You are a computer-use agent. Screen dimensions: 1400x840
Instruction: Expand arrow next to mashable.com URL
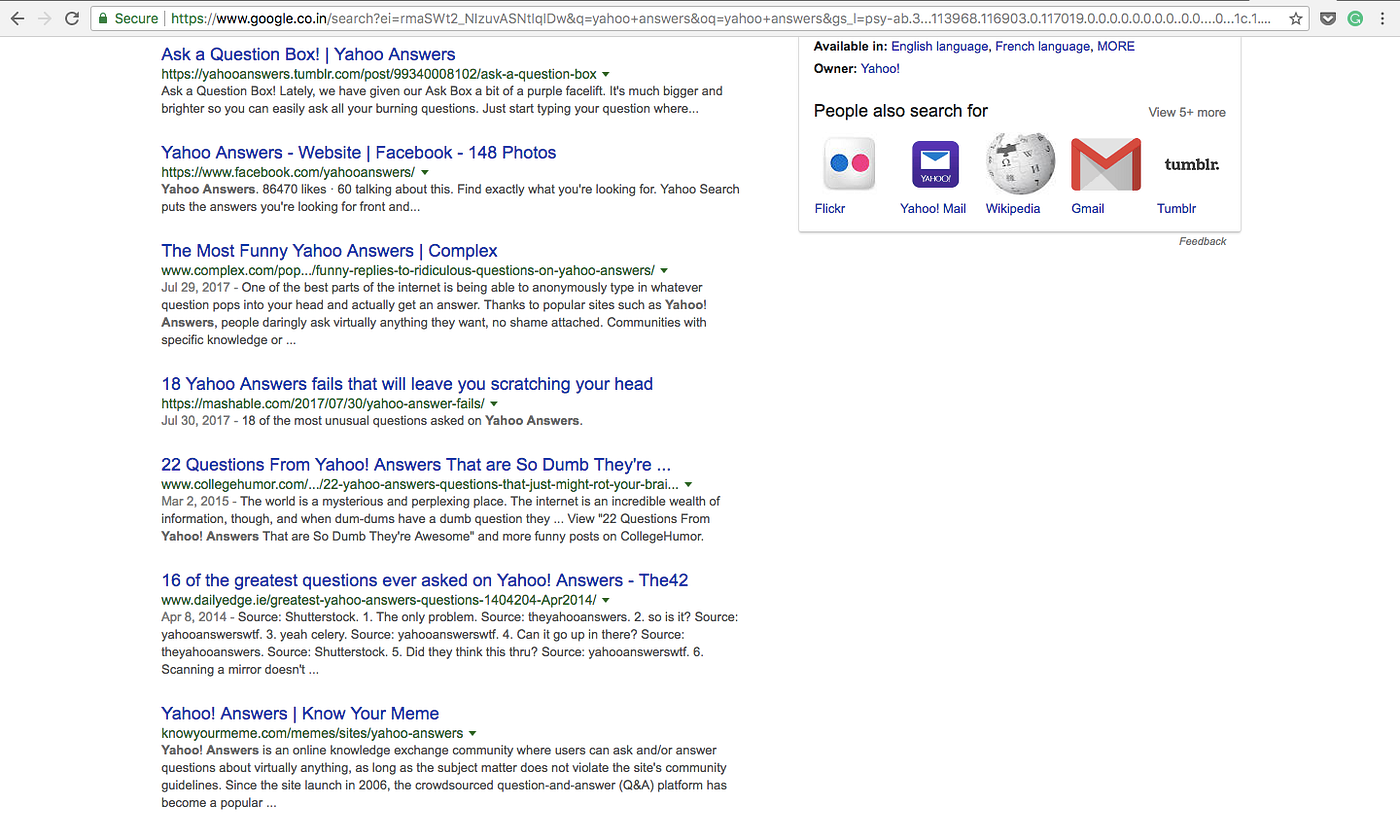[494, 404]
